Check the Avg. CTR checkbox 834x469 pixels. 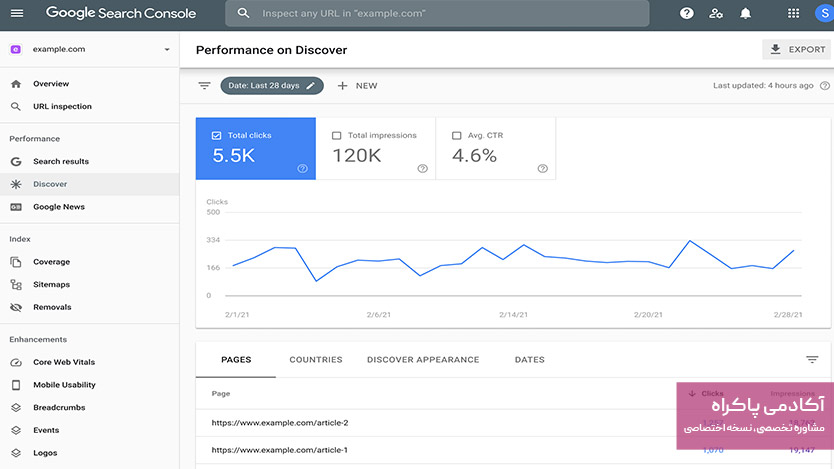[x=456, y=136]
